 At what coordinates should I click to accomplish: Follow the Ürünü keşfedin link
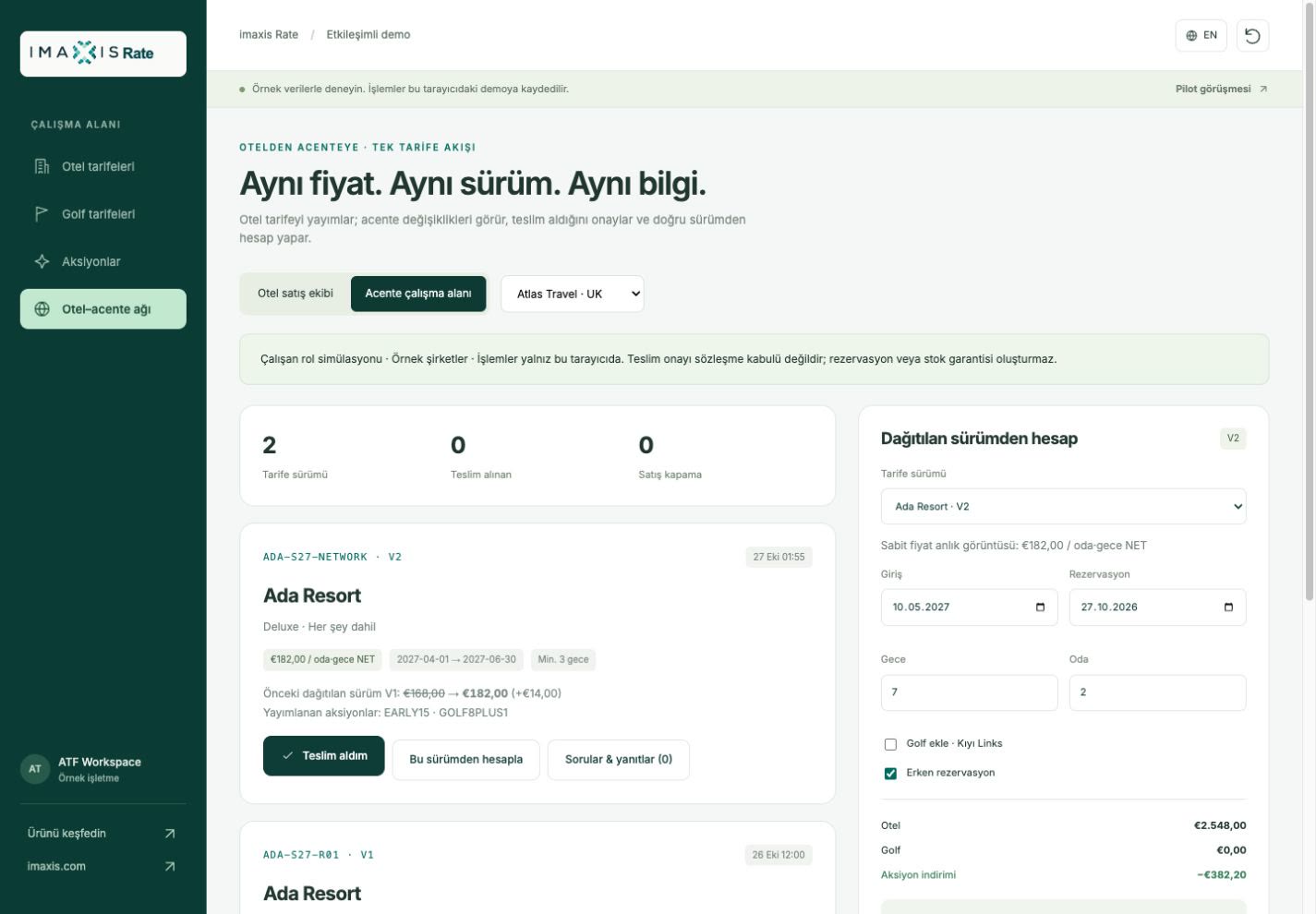click(102, 834)
